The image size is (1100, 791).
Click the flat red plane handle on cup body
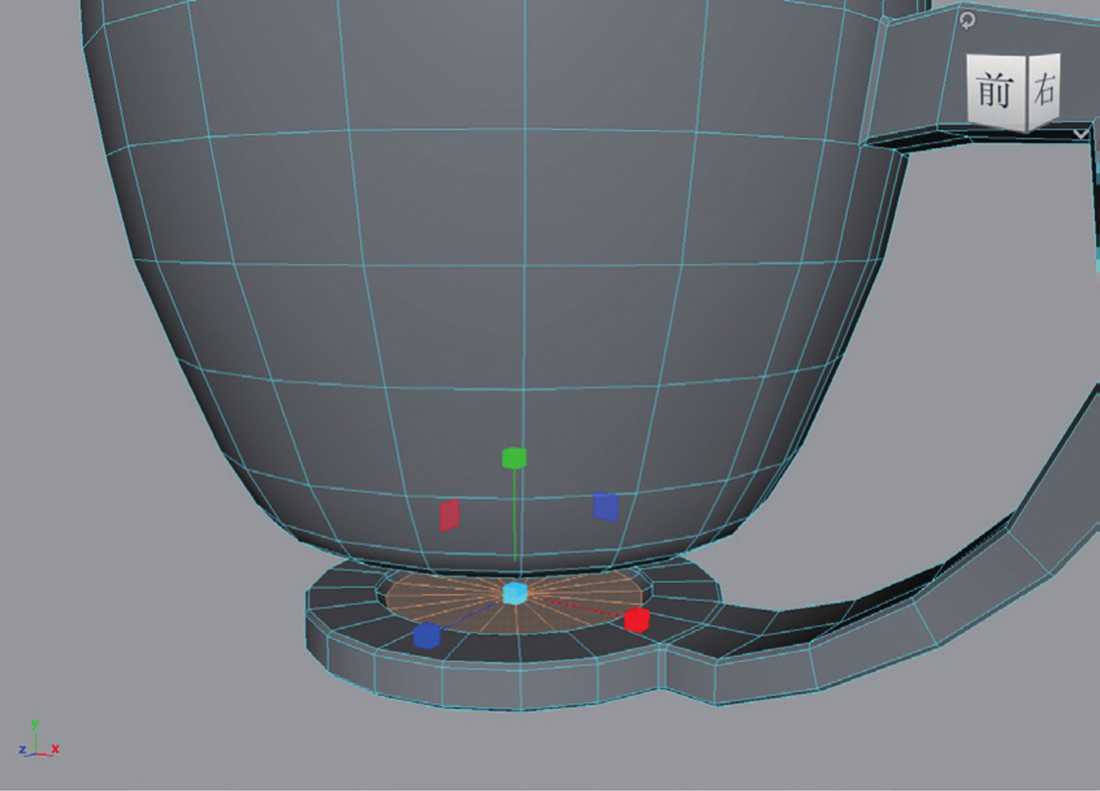[x=450, y=515]
